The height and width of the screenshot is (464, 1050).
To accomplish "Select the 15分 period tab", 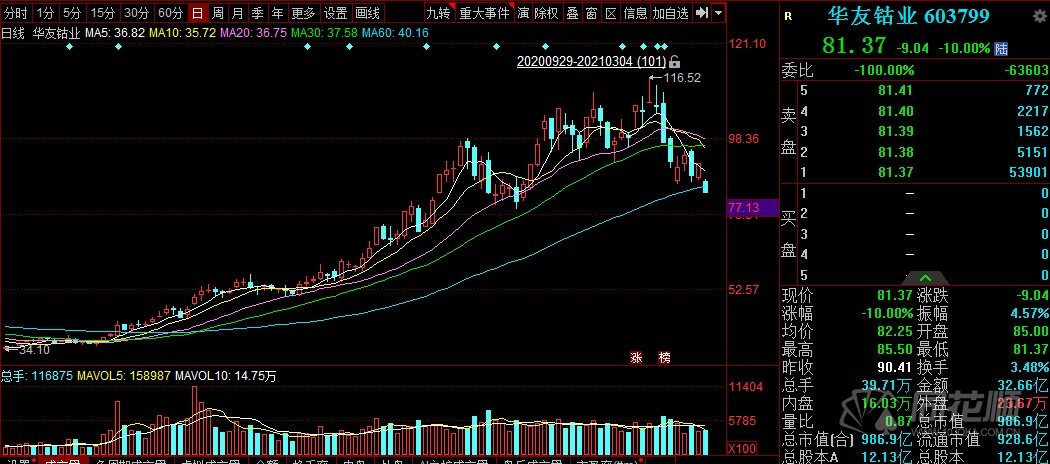I will (x=103, y=13).
